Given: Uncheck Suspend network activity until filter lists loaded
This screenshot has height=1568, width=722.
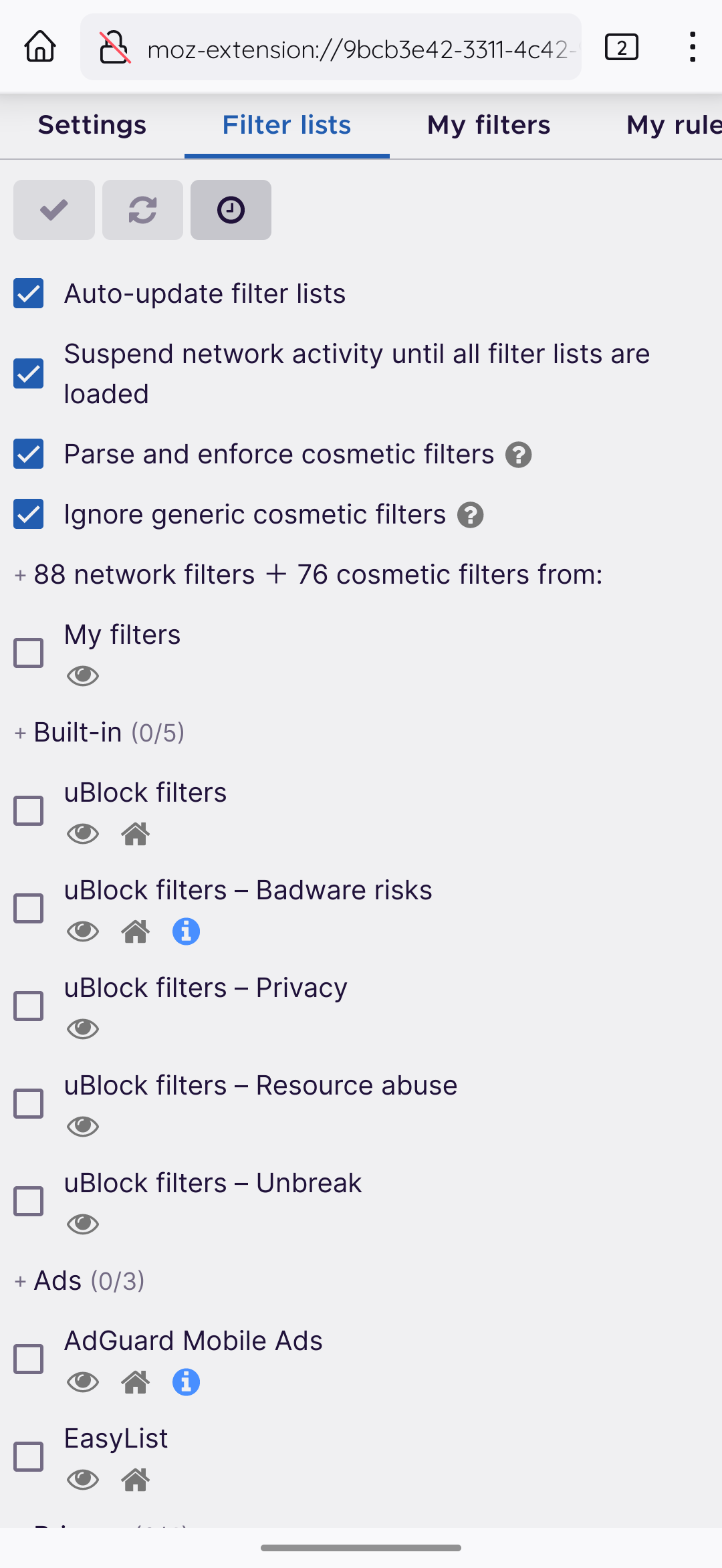Looking at the screenshot, I should [28, 374].
